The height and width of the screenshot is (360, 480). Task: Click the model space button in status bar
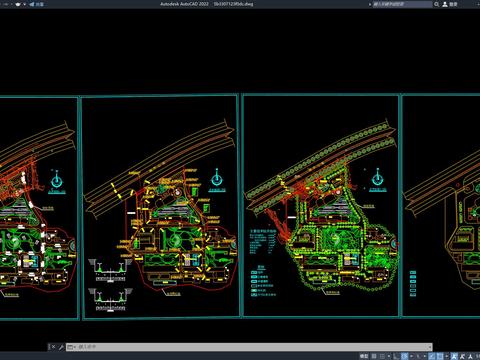tap(364, 356)
